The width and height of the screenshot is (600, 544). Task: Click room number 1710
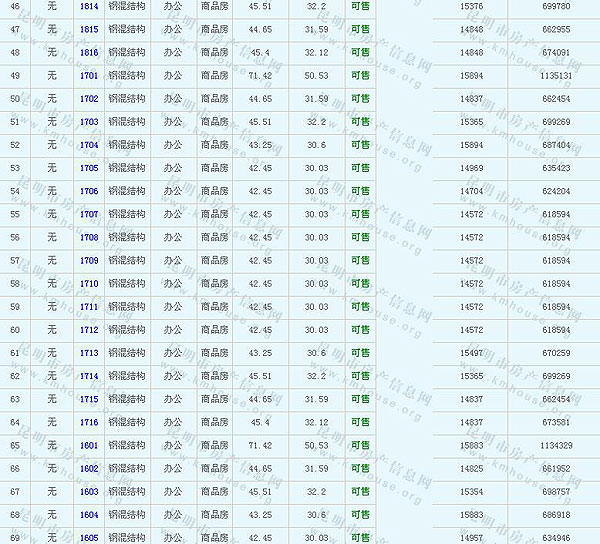(89, 284)
